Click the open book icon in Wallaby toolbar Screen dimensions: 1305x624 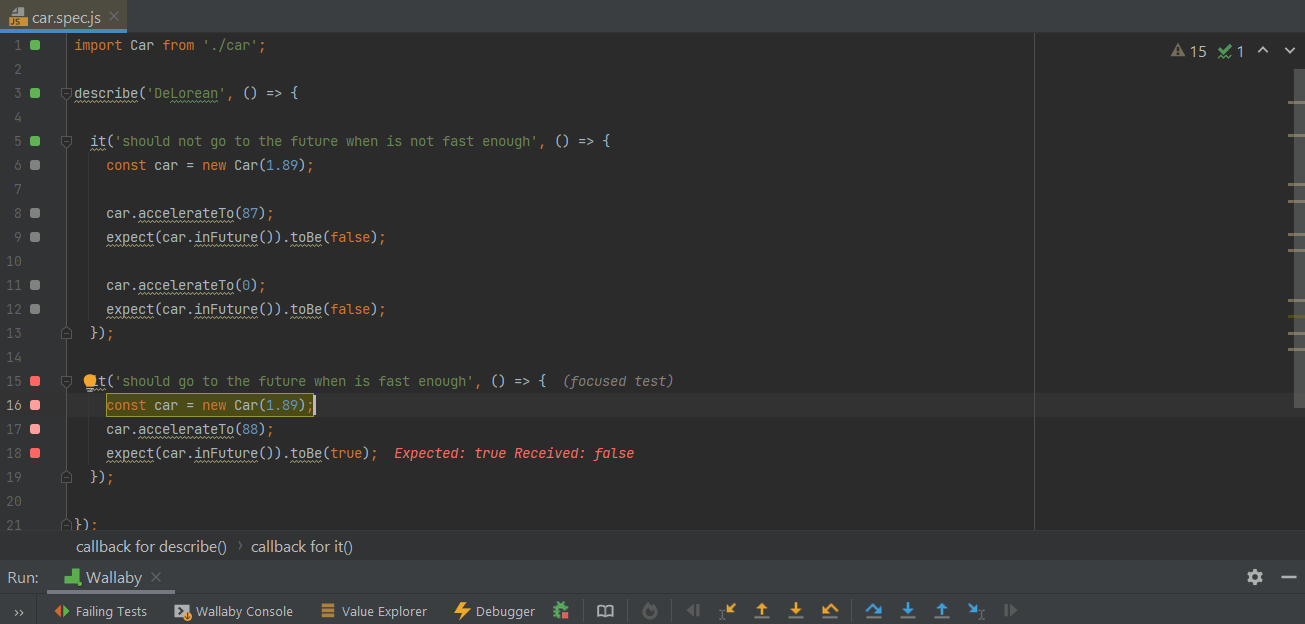pos(605,610)
